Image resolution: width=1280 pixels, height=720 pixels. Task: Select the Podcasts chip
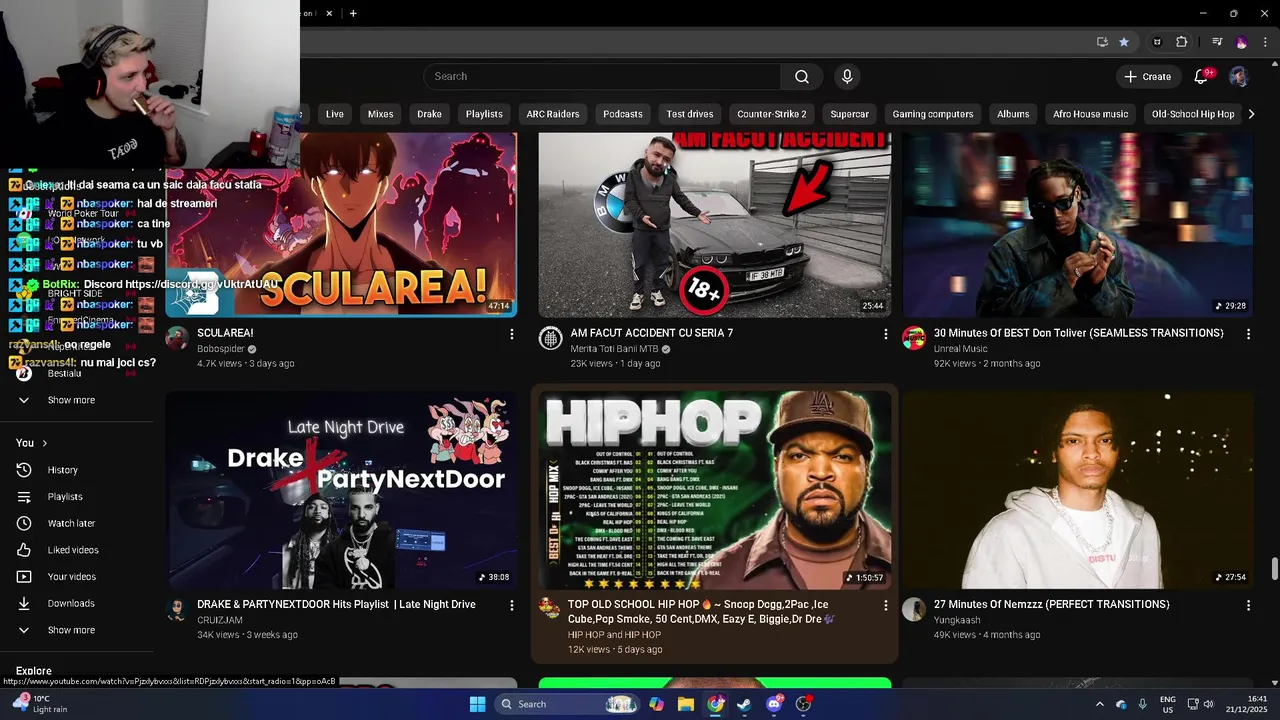(x=622, y=114)
